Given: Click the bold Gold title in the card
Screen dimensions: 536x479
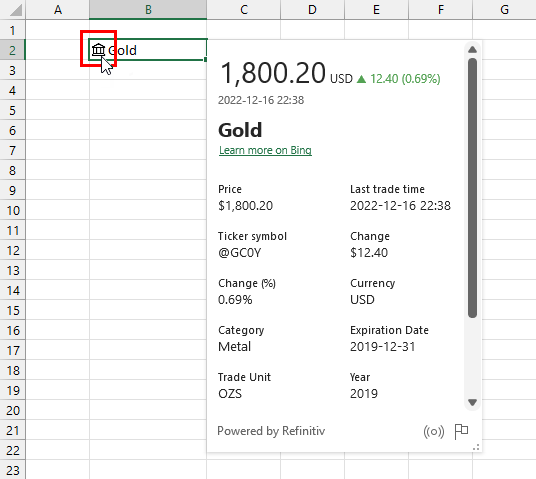Looking at the screenshot, I should point(240,130).
